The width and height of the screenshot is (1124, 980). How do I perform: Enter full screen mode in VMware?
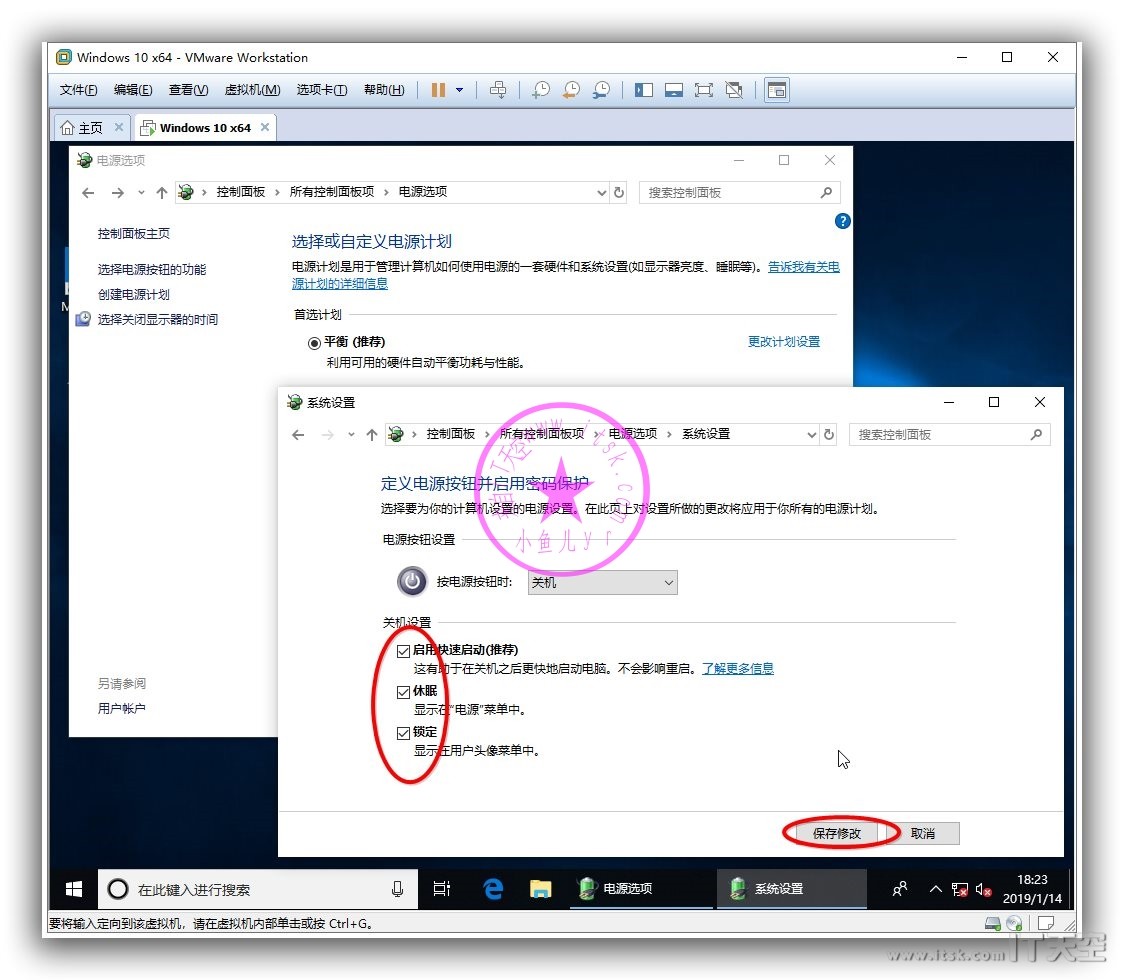pyautogui.click(x=704, y=90)
